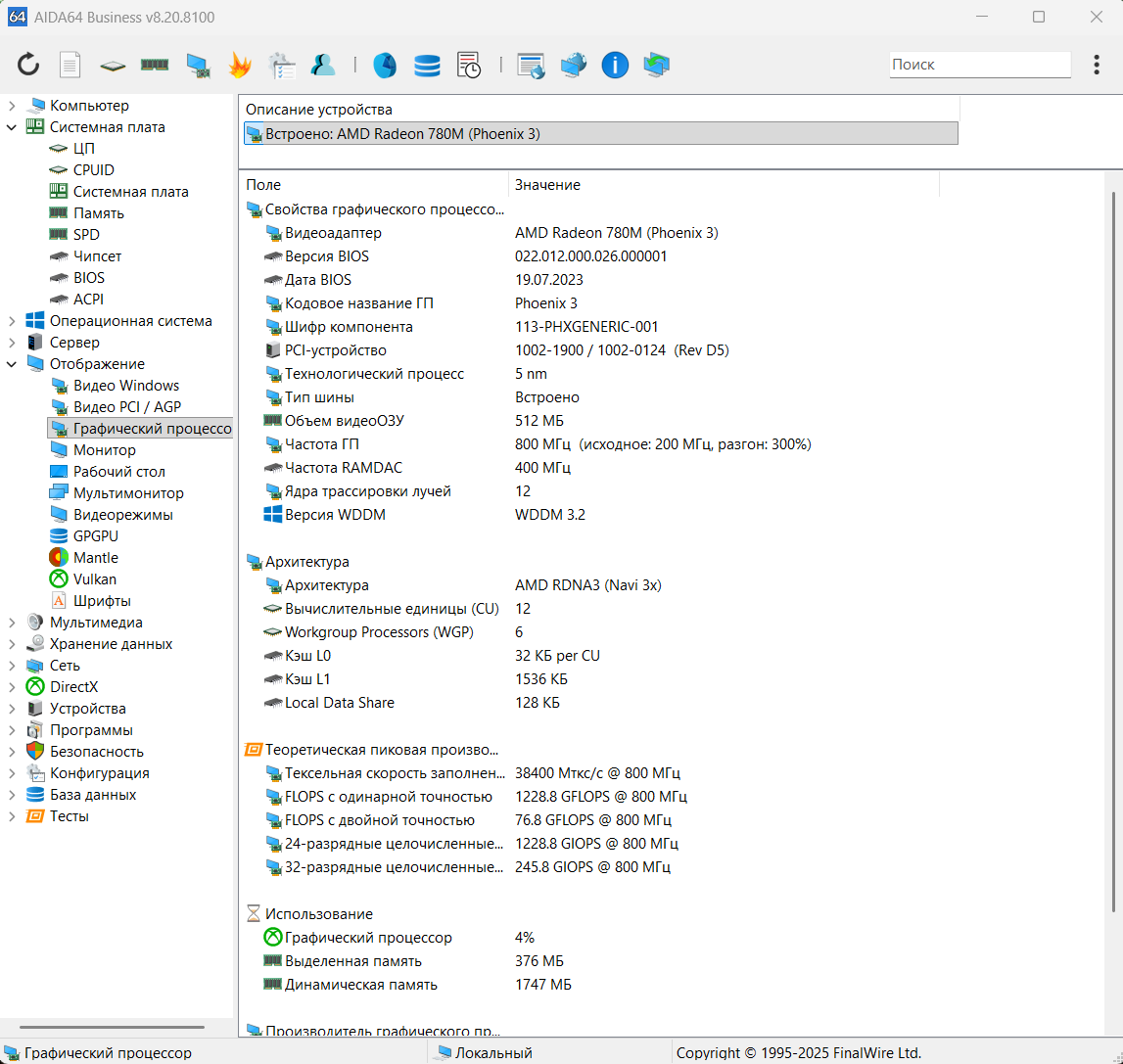Open the Vulkan tree item
Screen dimensions: 1123x1064
click(x=95, y=578)
